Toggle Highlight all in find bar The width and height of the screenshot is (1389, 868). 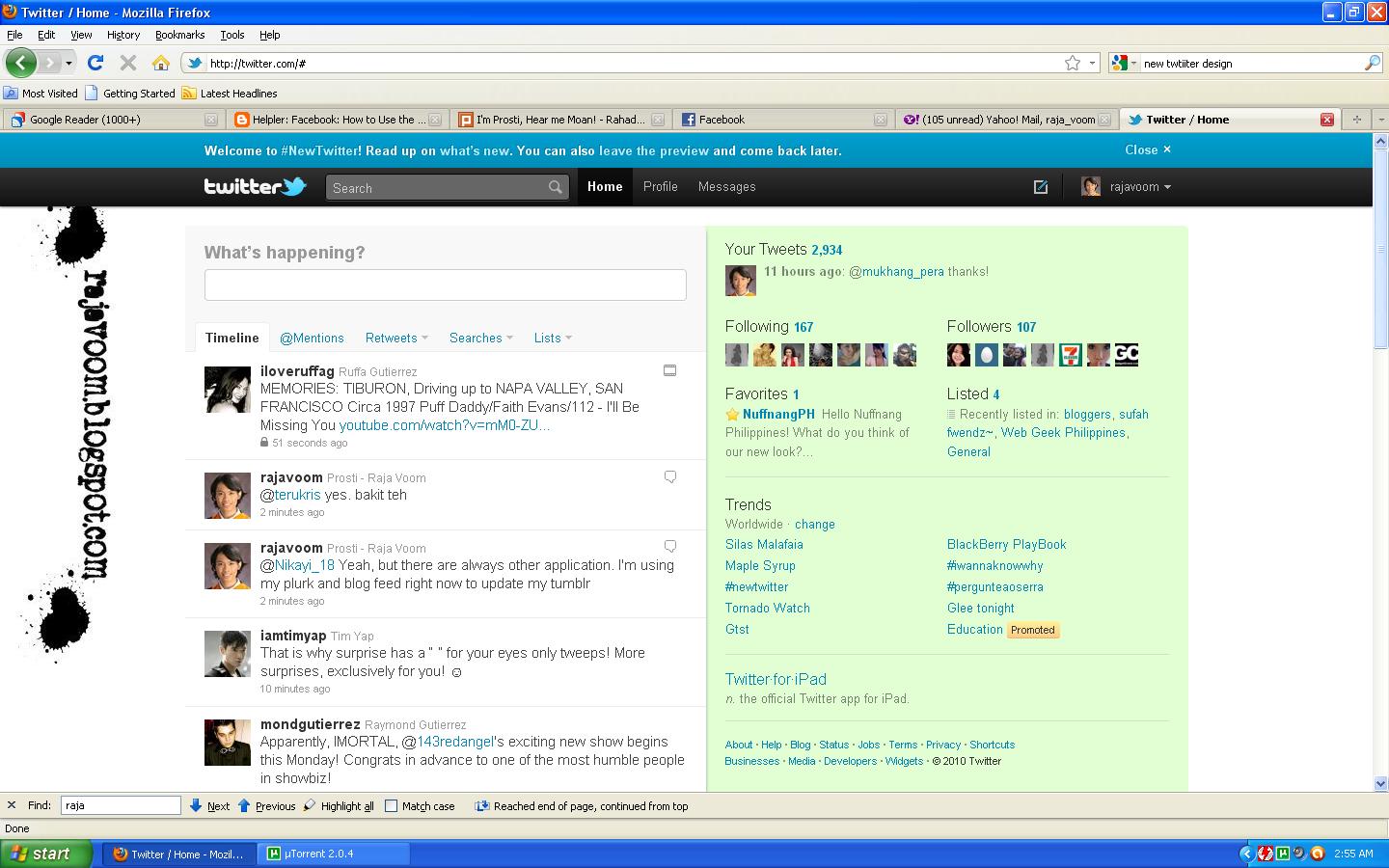pos(339,806)
